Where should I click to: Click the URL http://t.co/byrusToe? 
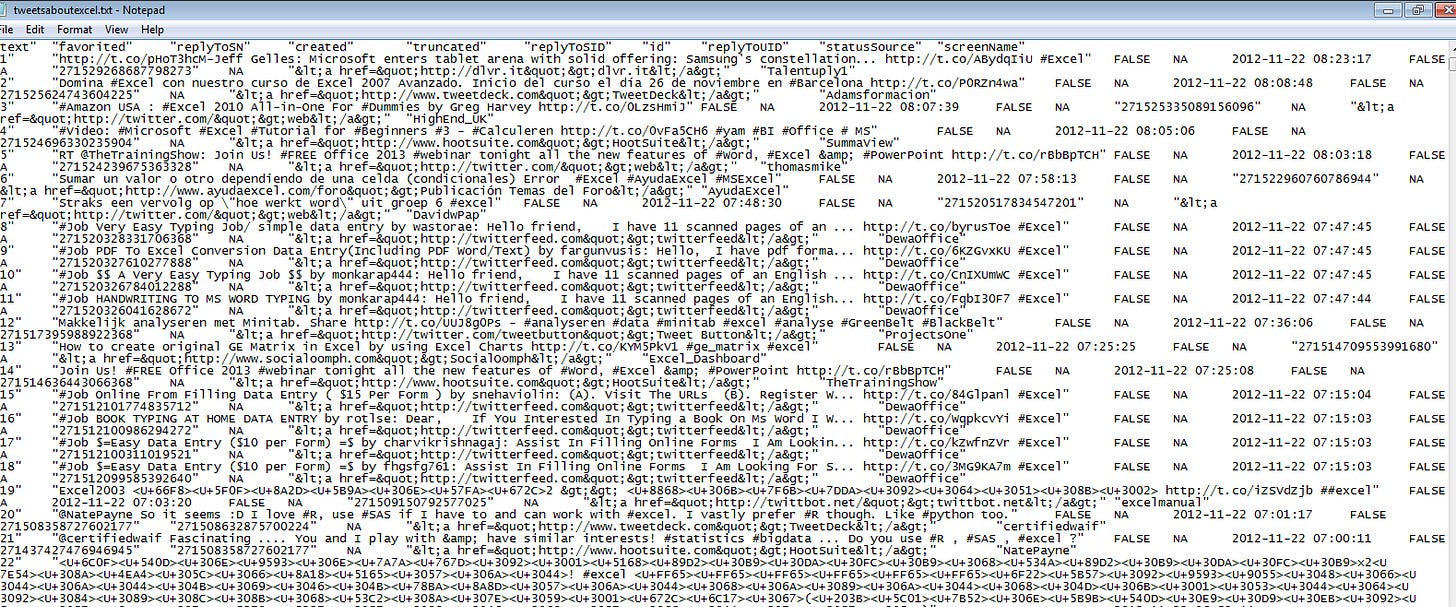[x=935, y=229]
